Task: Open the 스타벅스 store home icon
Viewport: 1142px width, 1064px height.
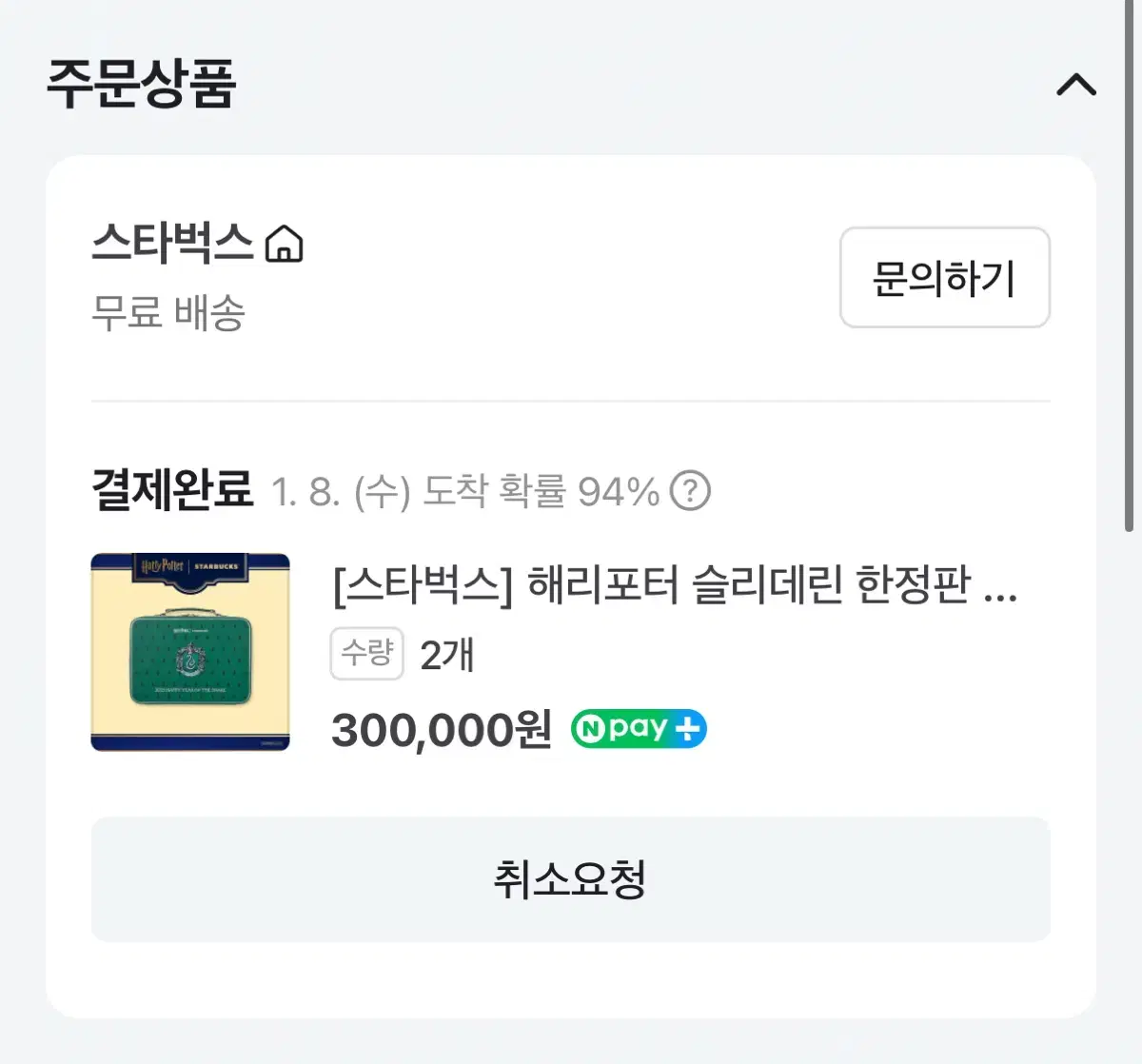Action: [x=284, y=244]
